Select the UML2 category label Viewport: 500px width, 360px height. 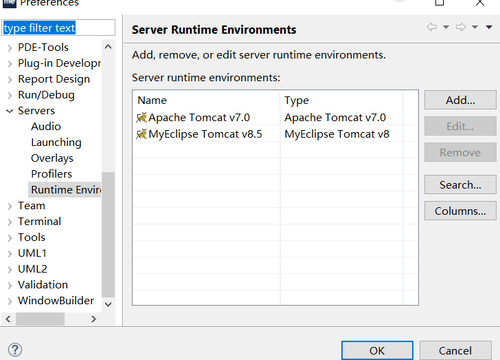pyautogui.click(x=32, y=269)
